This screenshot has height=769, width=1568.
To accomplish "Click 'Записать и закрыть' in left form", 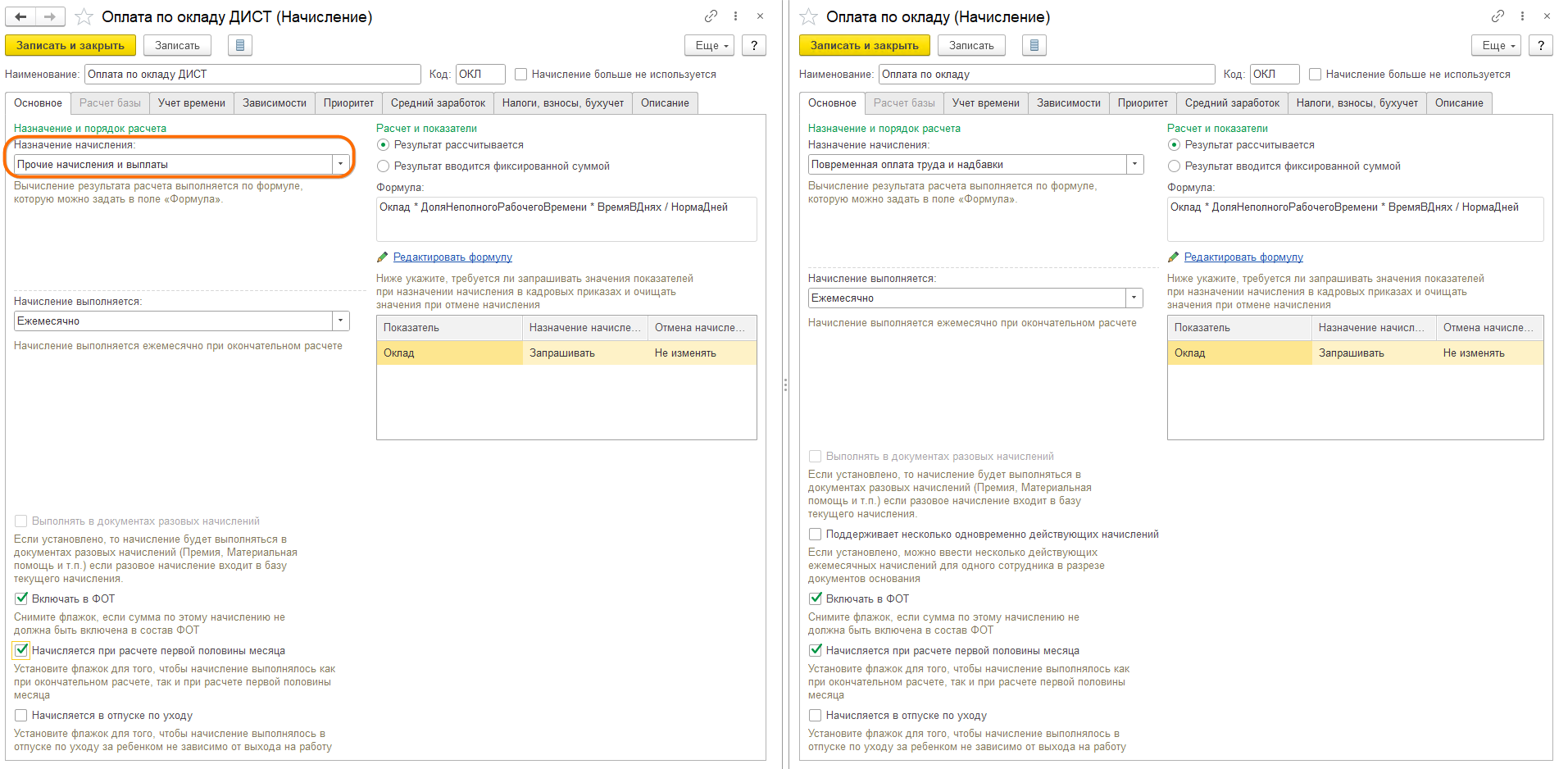I will click(x=70, y=46).
